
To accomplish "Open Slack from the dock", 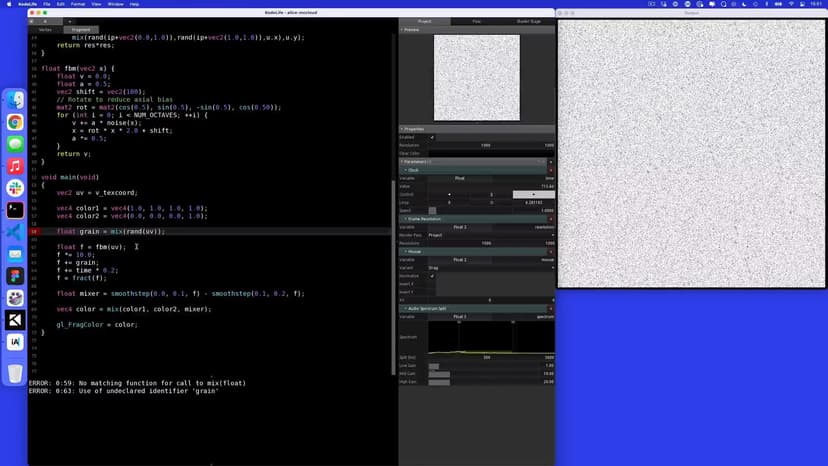I will pos(15,188).
